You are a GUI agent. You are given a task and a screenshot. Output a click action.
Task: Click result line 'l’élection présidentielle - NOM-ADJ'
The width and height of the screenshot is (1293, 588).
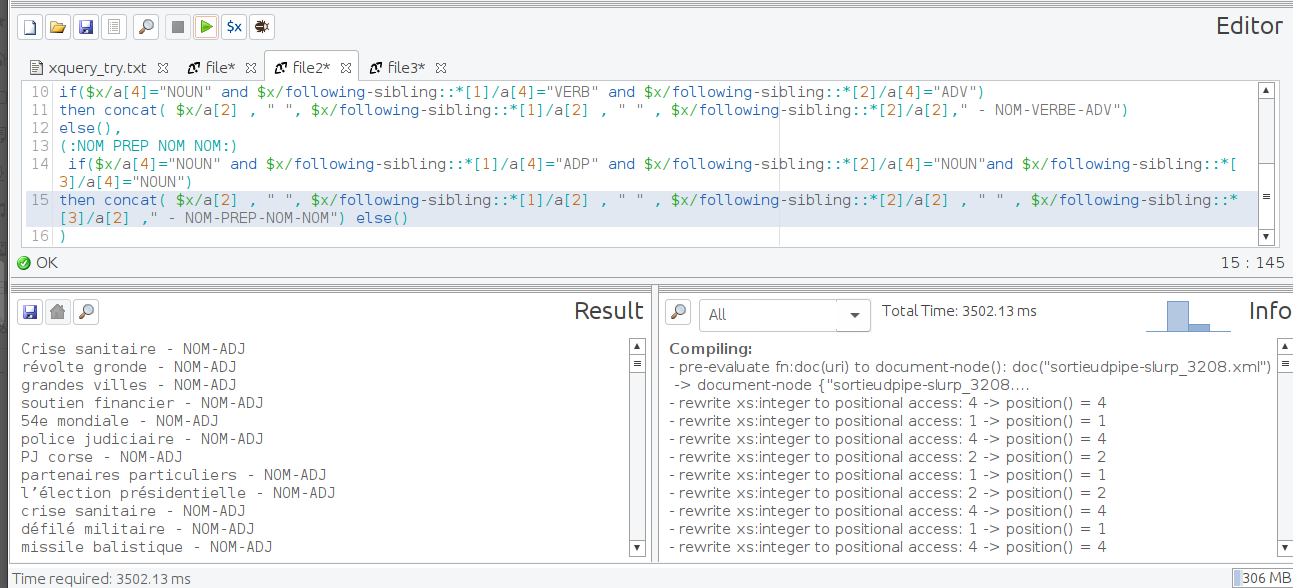click(178, 493)
